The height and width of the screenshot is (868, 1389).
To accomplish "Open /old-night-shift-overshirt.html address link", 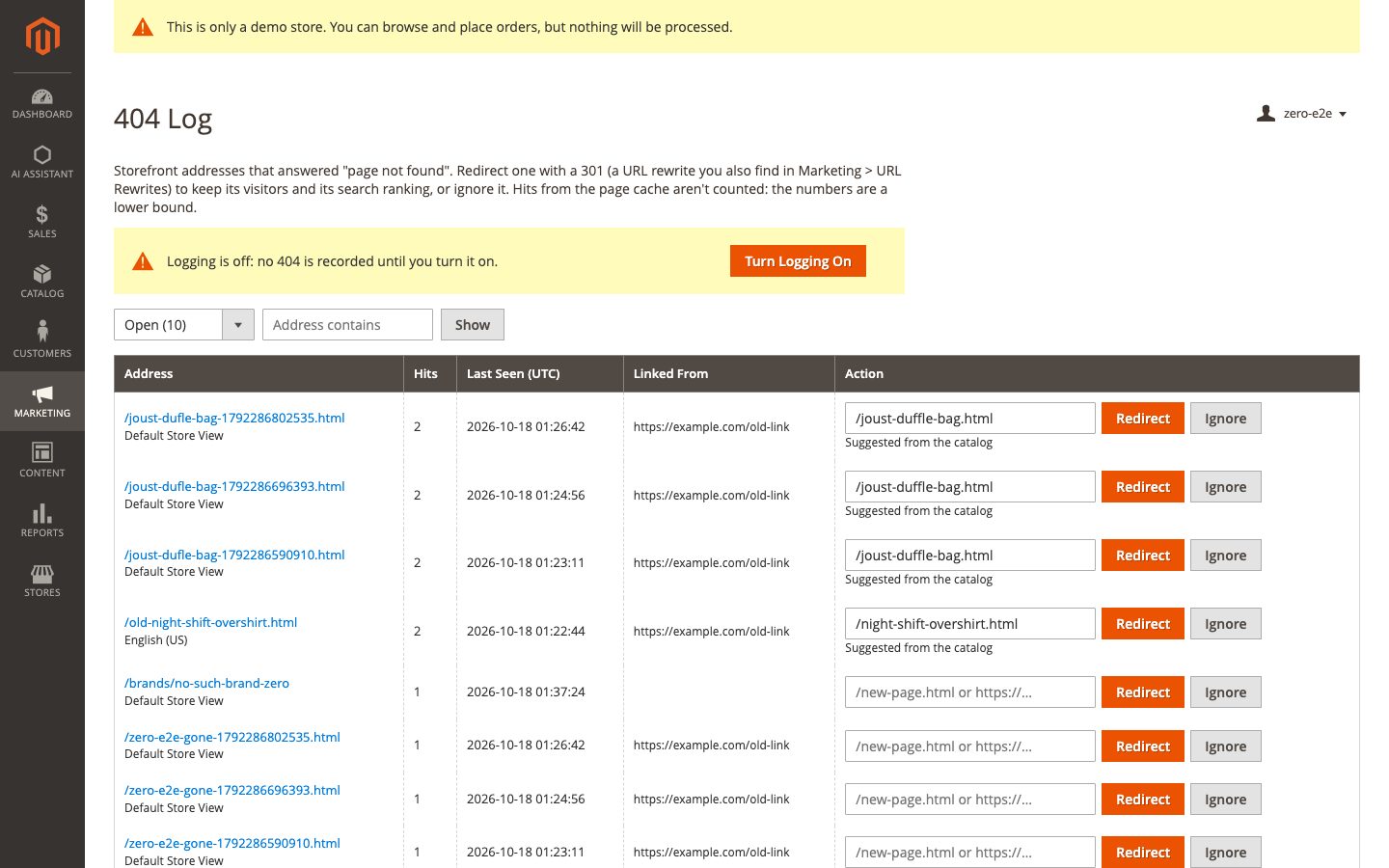I will 210,622.
